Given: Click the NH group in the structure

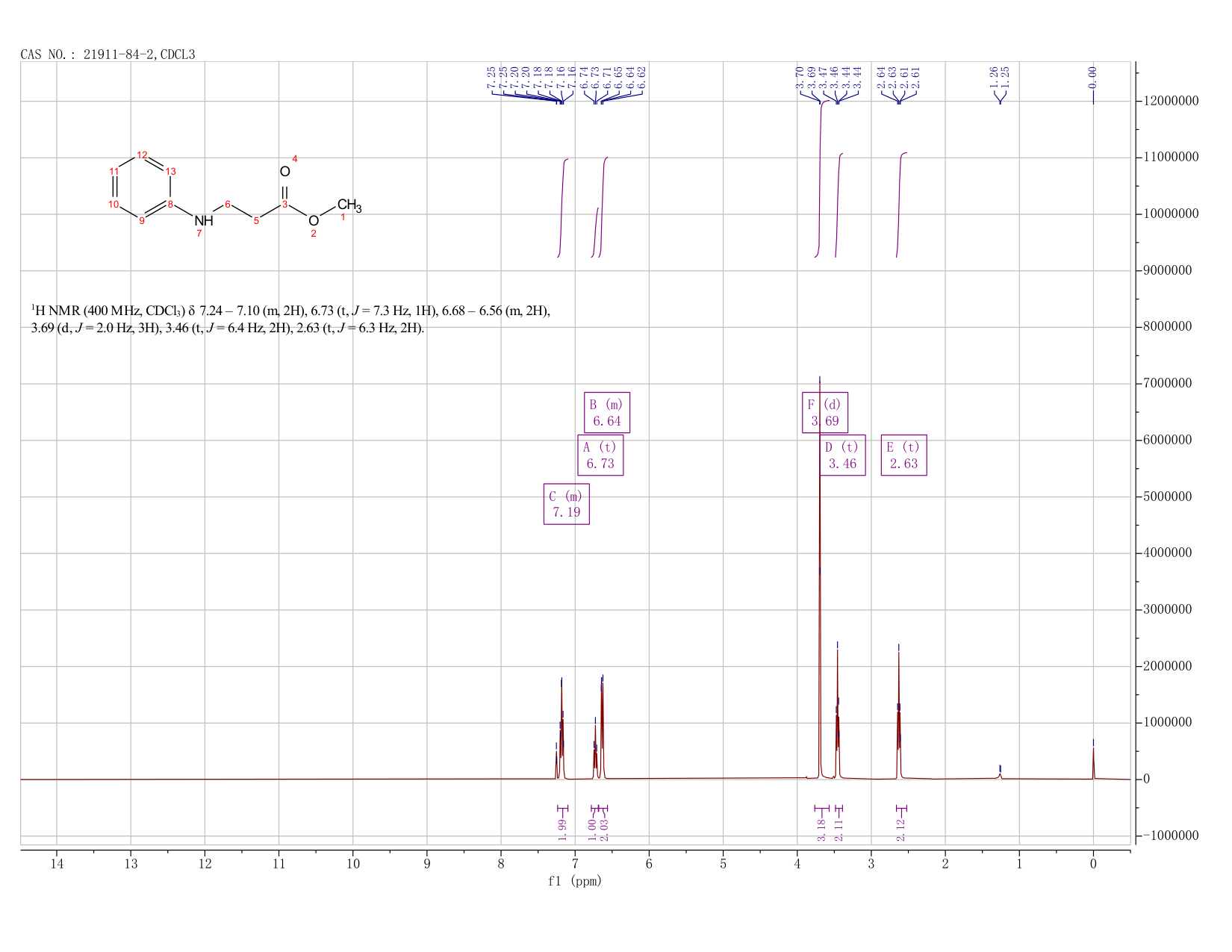Looking at the screenshot, I should pos(204,221).
